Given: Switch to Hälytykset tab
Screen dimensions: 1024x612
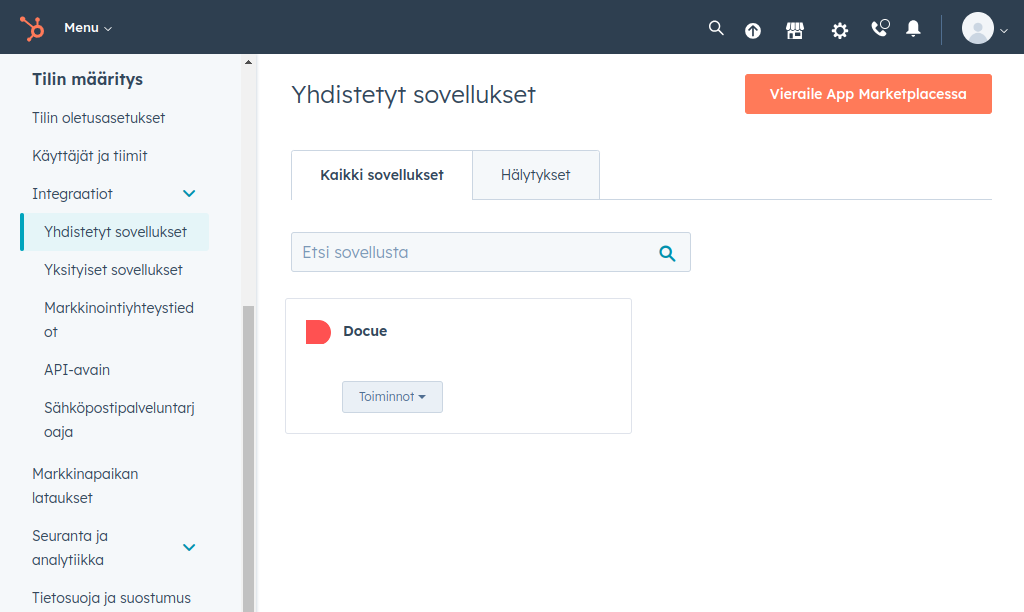Looking at the screenshot, I should (536, 175).
